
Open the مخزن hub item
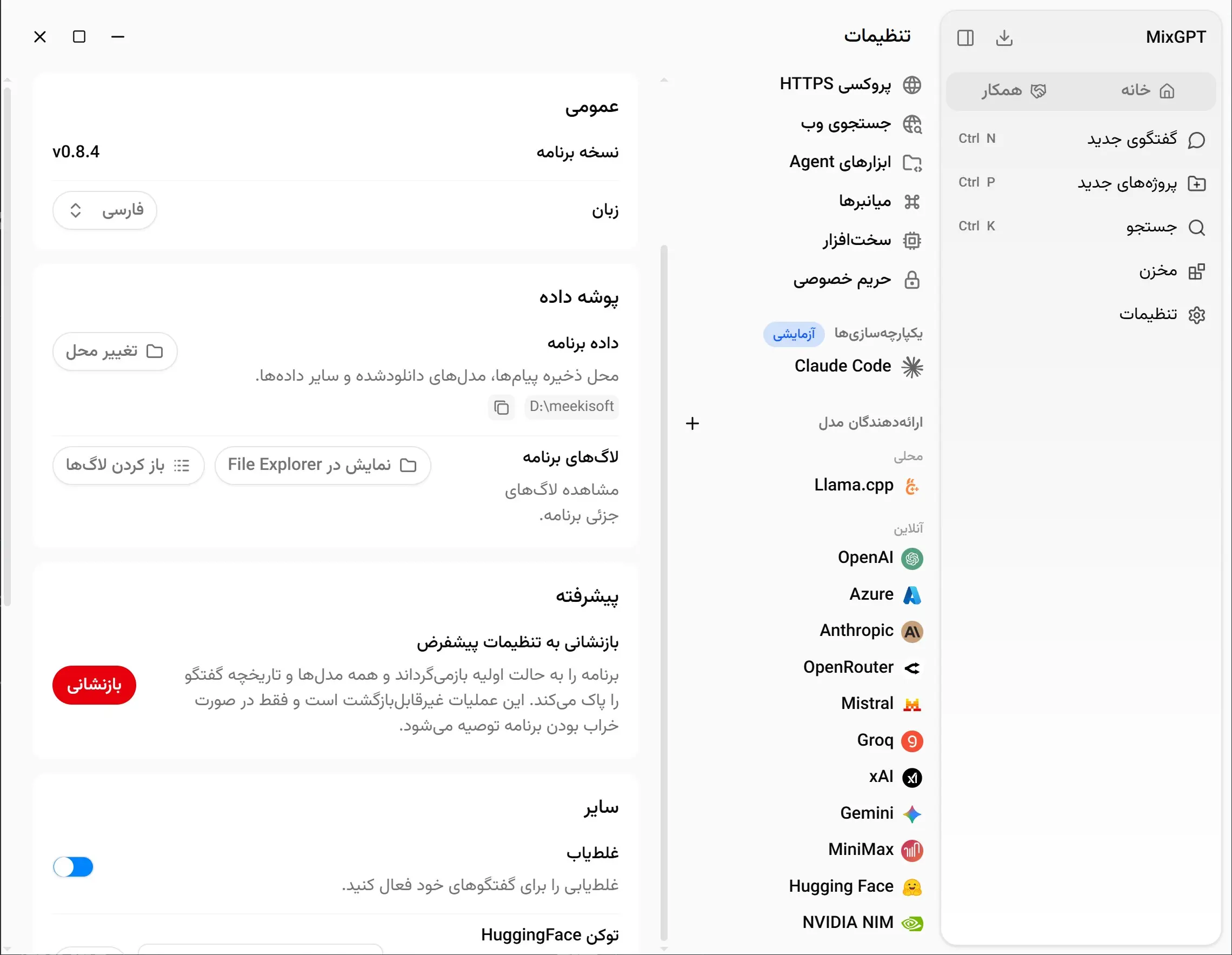[x=1171, y=271]
